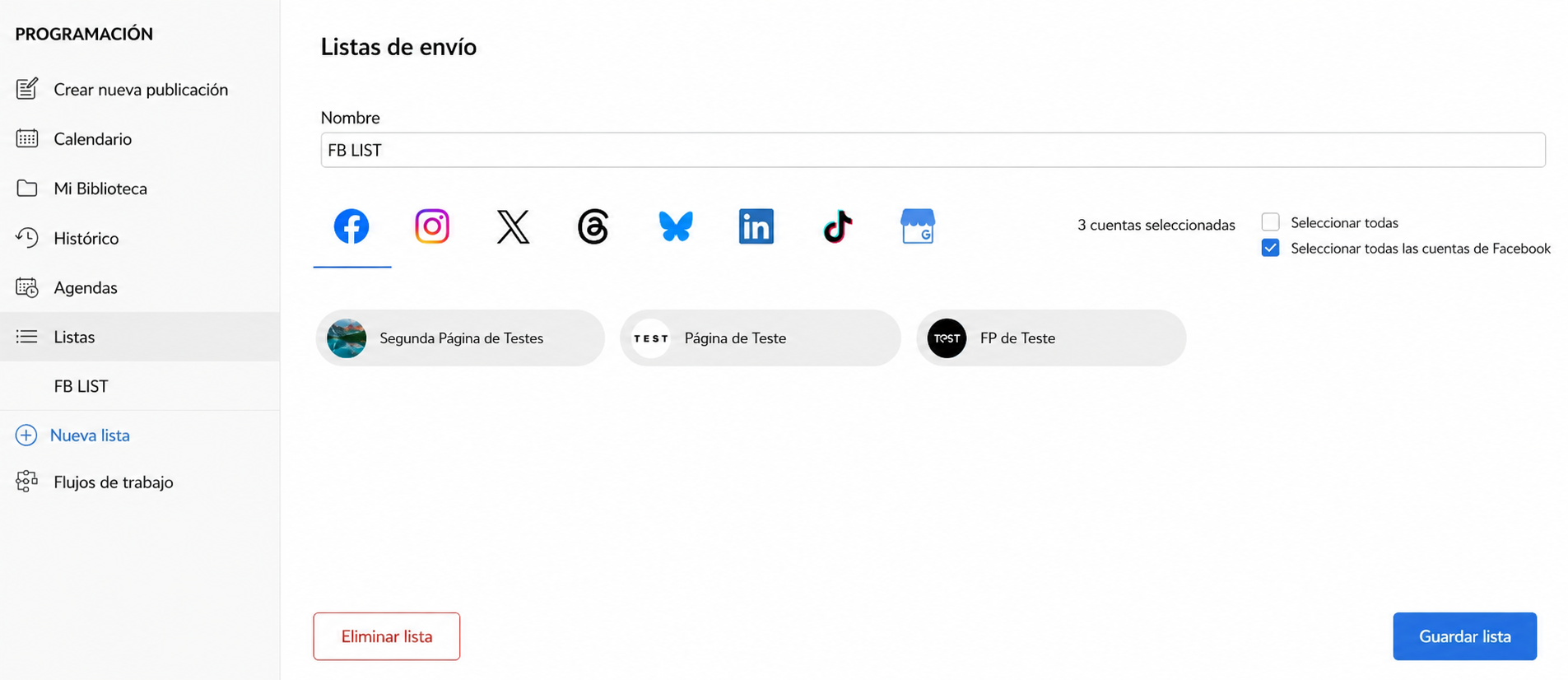Select the Google Business Profile icon

click(x=918, y=226)
